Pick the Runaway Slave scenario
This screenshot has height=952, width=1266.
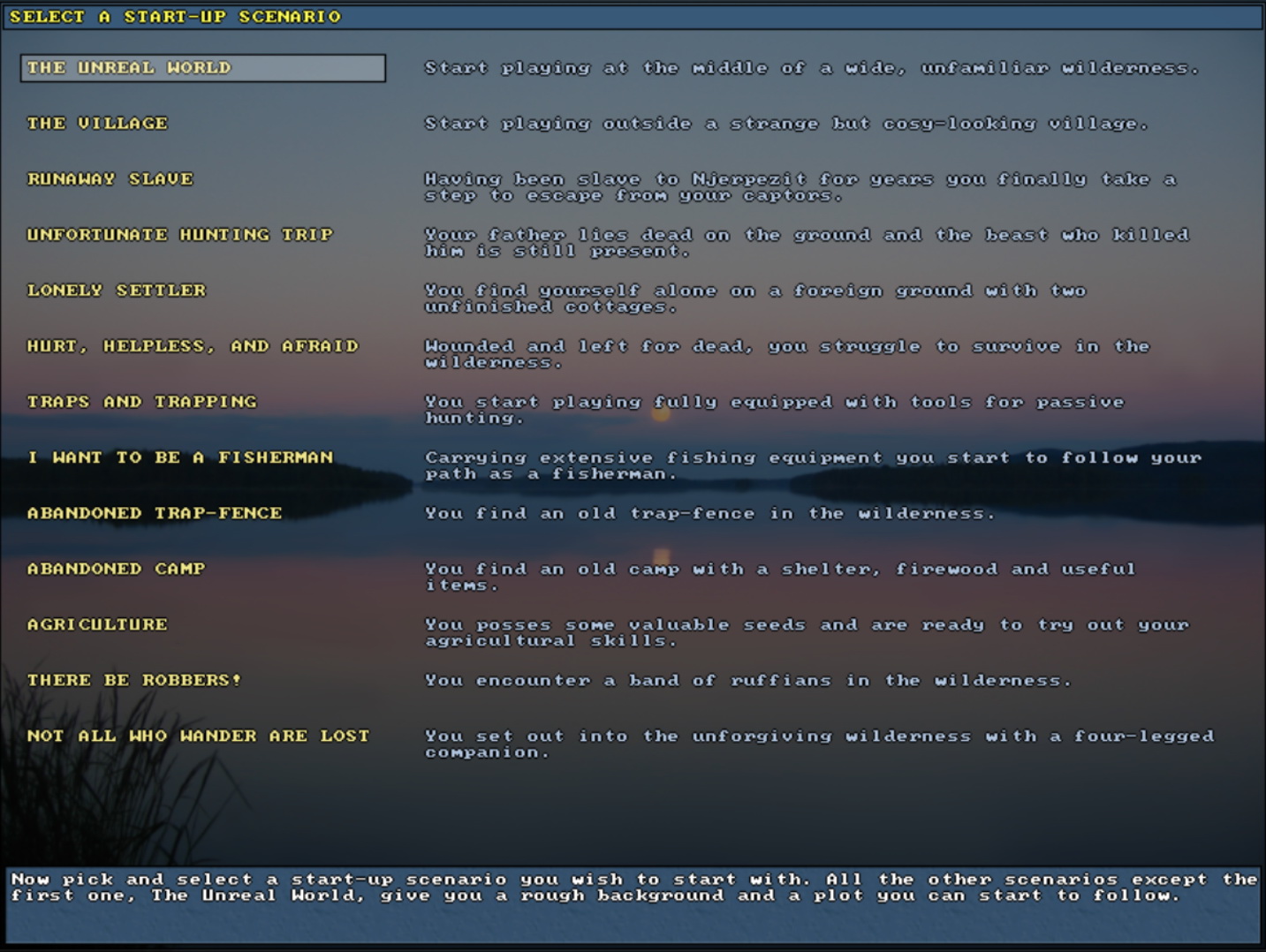(110, 179)
